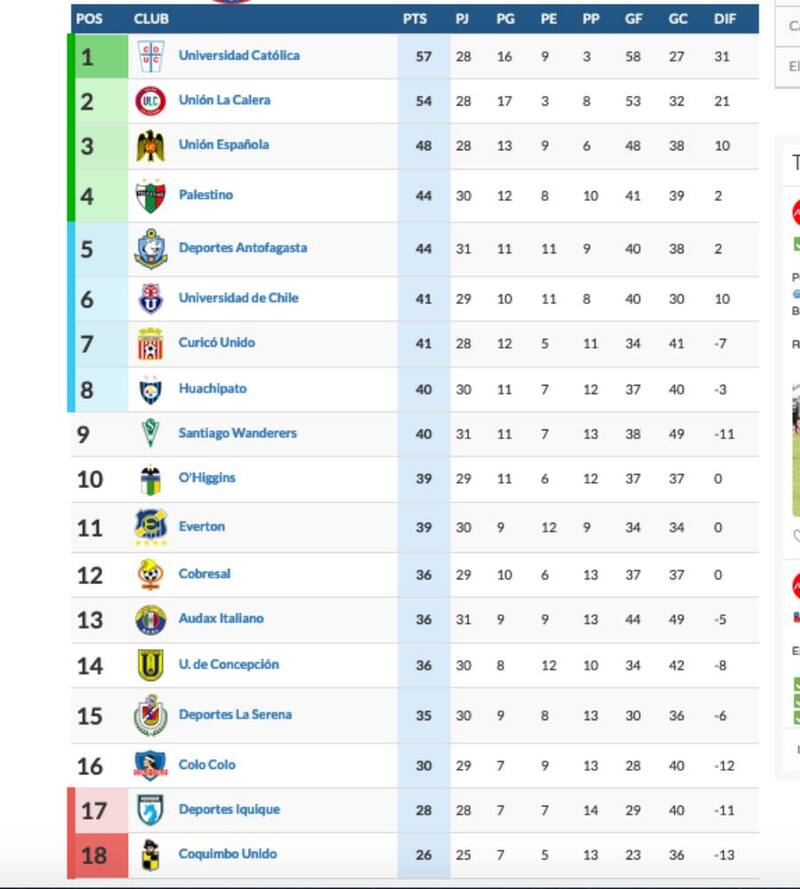Click the Universidad Católica crest icon
The width and height of the screenshot is (800, 889).
[150, 56]
